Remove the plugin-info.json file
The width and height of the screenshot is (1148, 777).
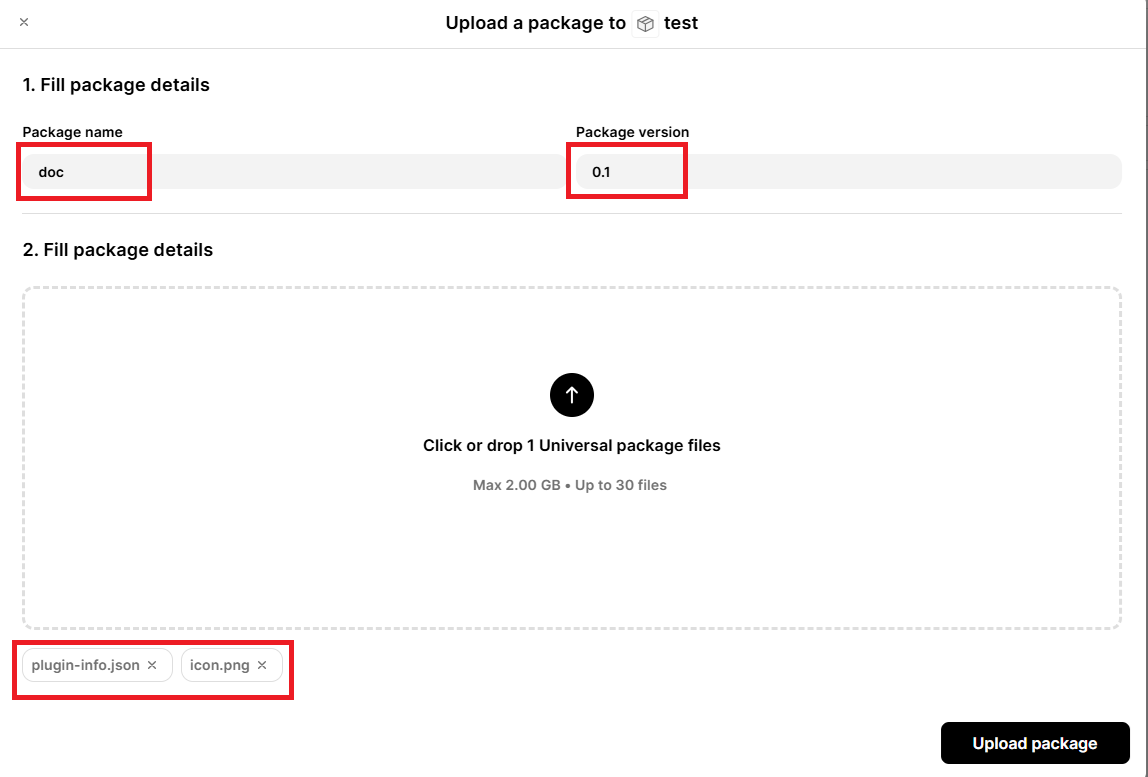click(x=152, y=665)
